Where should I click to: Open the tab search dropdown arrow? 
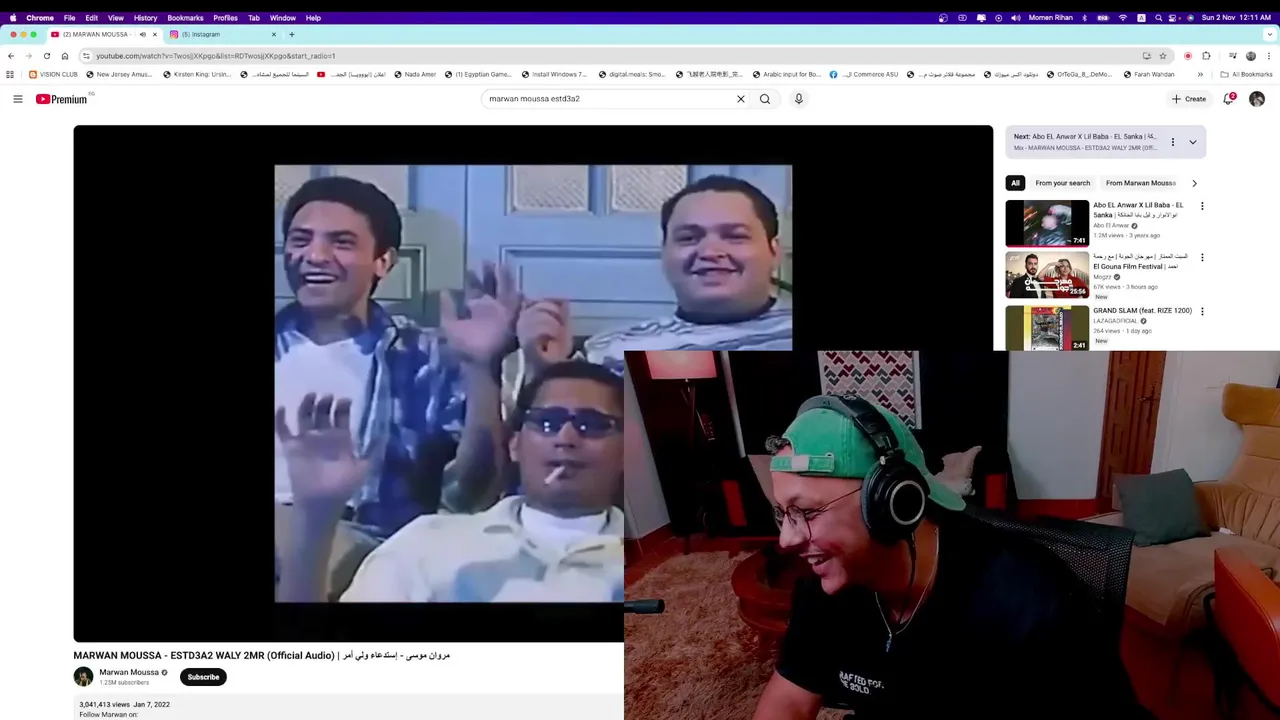click(x=1270, y=34)
